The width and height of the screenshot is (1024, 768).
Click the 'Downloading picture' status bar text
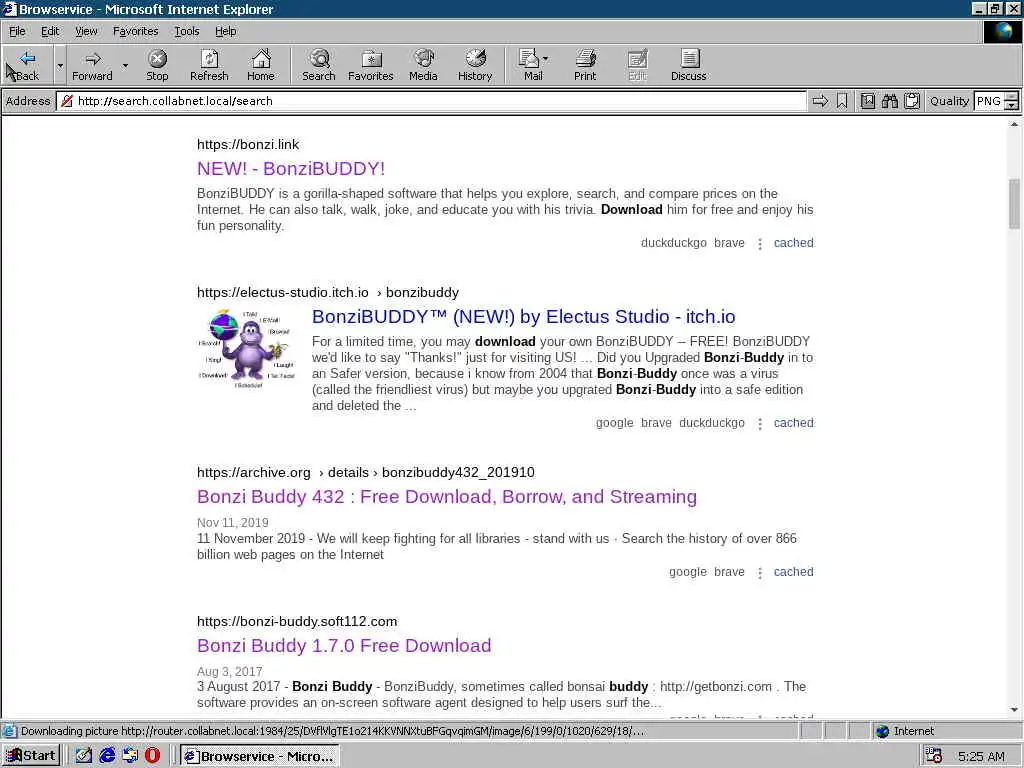[x=332, y=731]
